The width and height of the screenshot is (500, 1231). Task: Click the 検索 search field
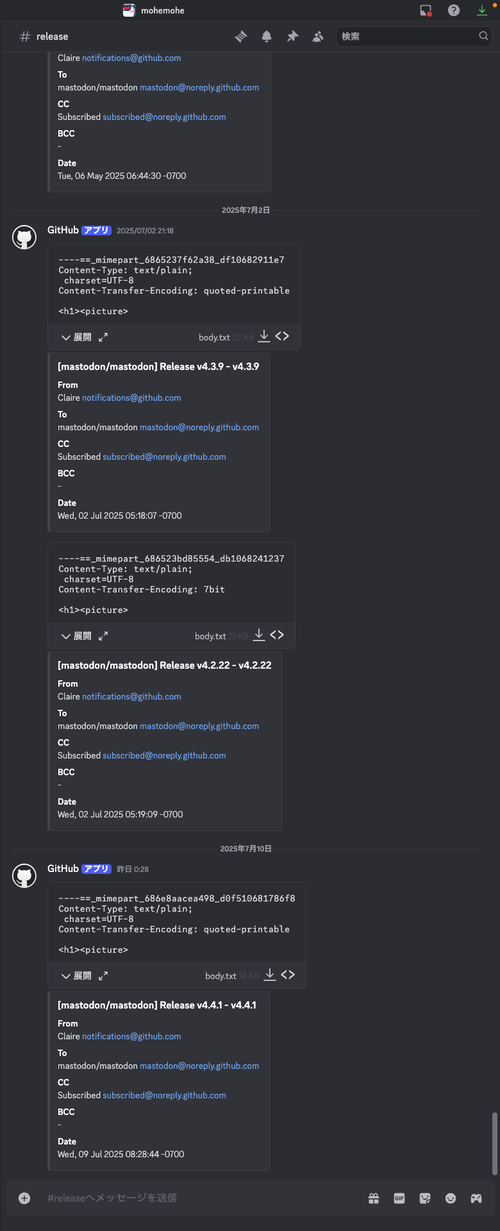pyautogui.click(x=413, y=36)
